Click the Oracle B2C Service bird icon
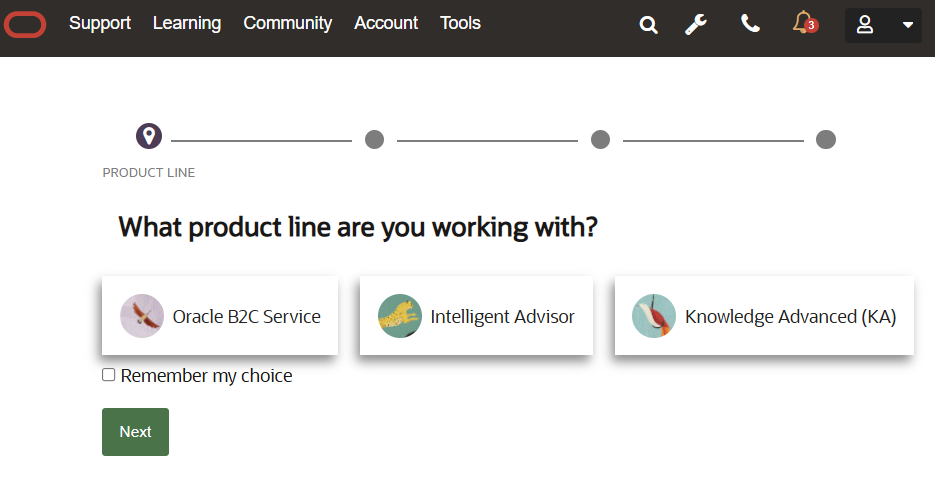Viewport: 935px width, 498px height. coord(142,316)
